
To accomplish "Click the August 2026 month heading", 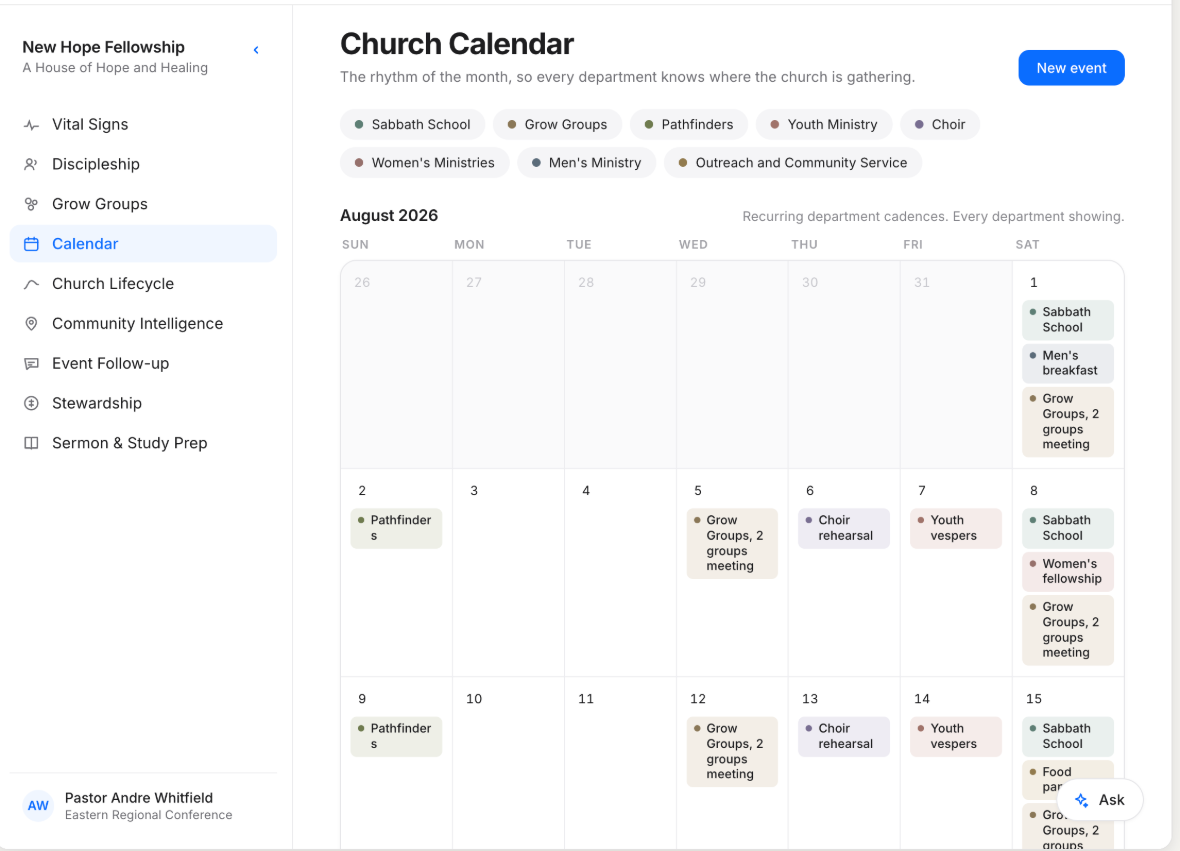I will tap(389, 215).
